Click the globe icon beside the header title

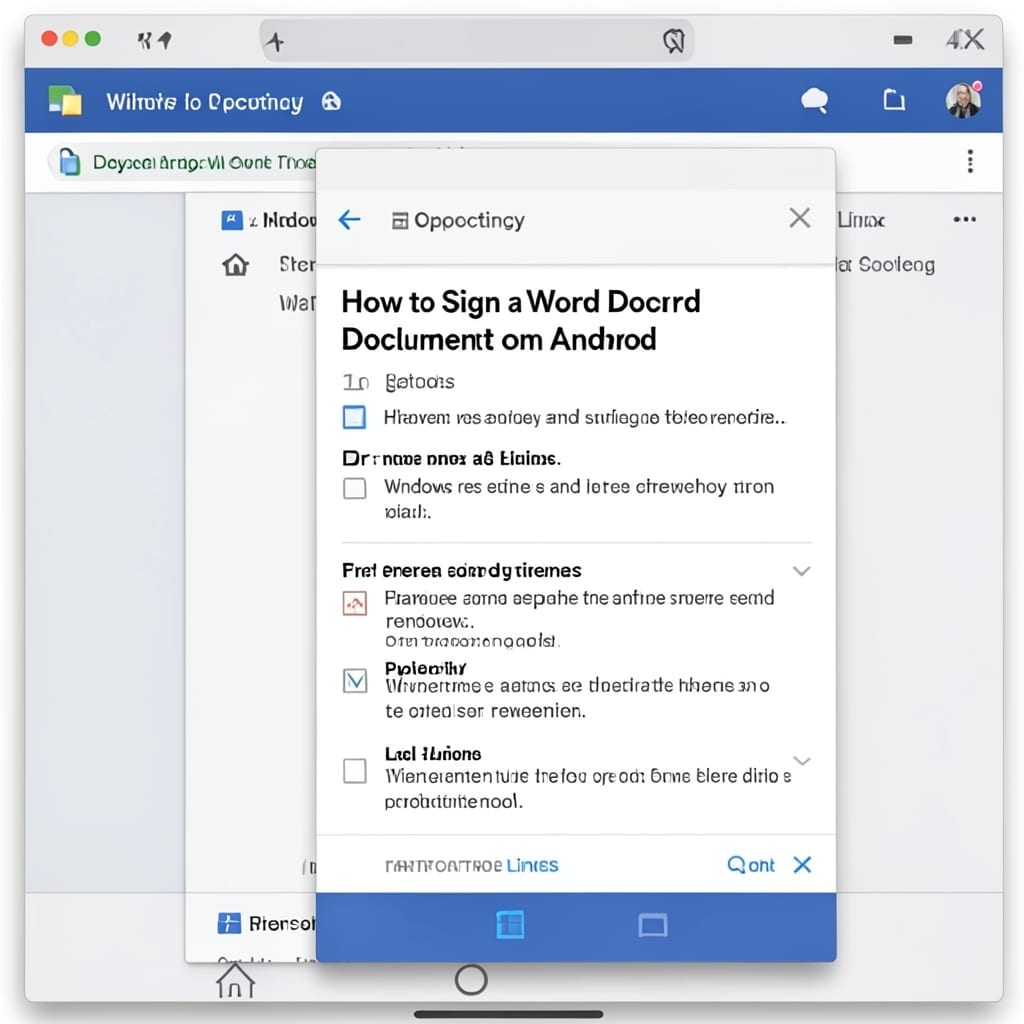[x=331, y=101]
